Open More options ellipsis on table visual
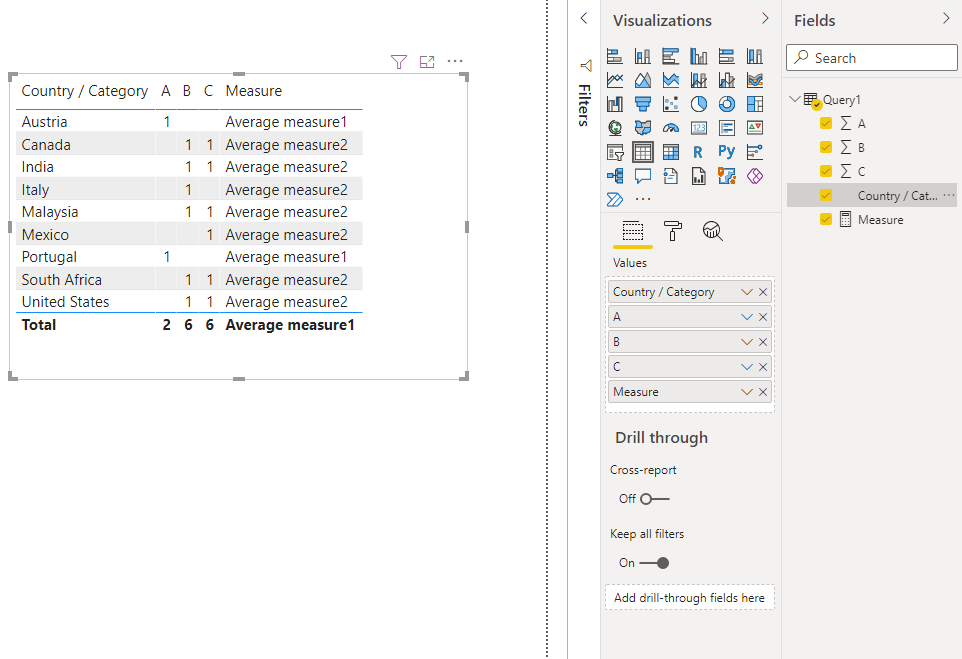This screenshot has height=659, width=962. (455, 61)
